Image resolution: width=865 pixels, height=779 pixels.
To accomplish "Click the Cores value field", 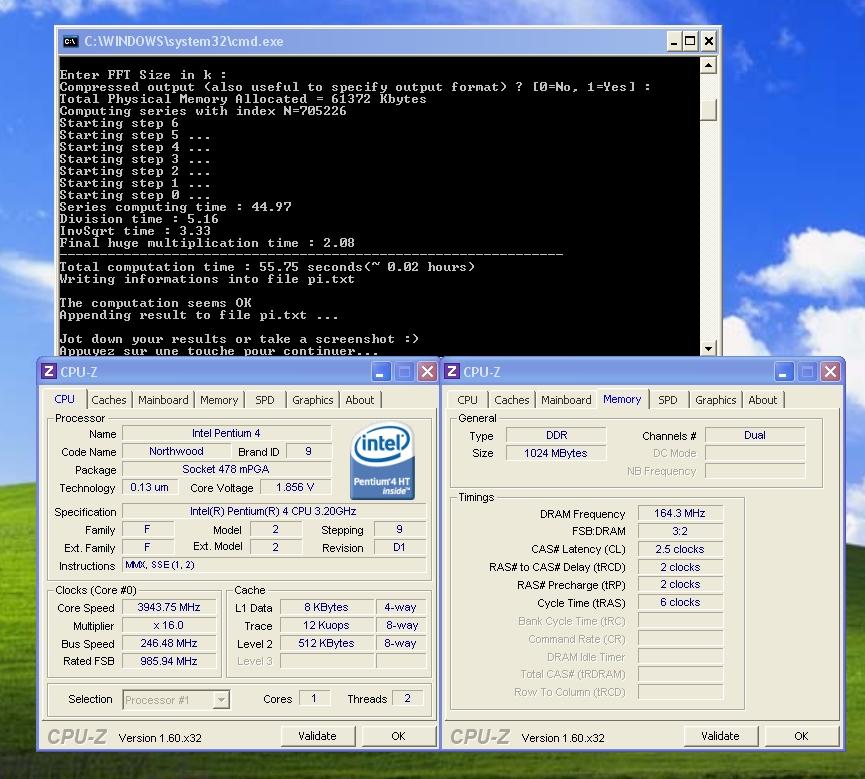I will pos(314,698).
